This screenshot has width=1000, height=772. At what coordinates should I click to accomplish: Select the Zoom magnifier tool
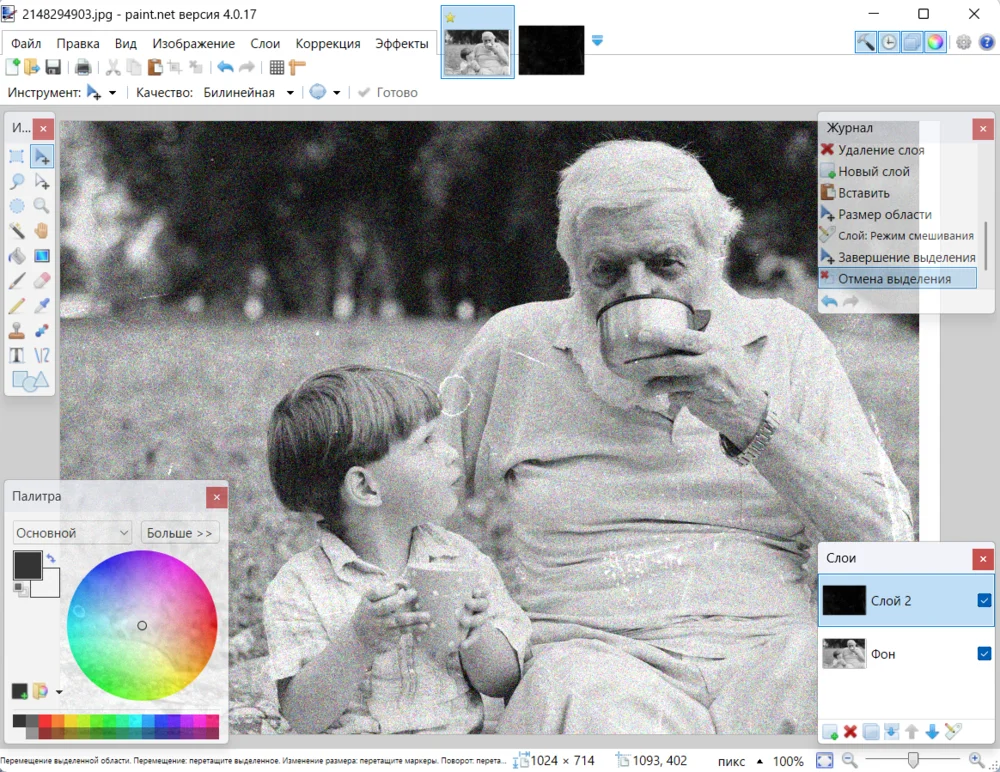click(41, 206)
